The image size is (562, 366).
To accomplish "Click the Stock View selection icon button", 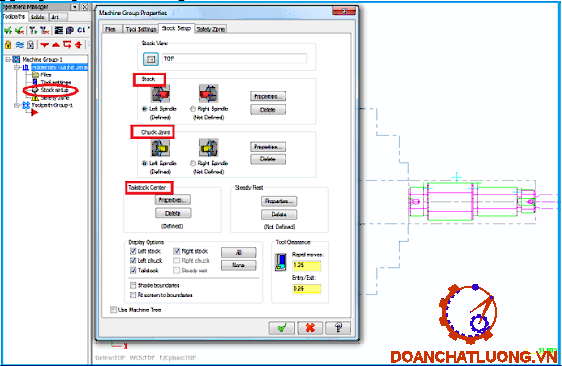I will coord(151,59).
